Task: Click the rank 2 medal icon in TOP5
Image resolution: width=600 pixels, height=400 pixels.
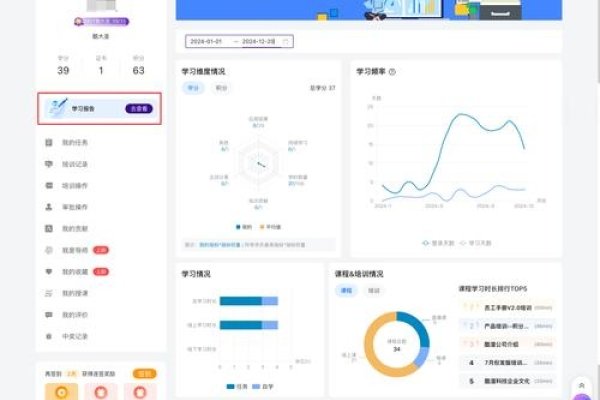Action: 471,325
